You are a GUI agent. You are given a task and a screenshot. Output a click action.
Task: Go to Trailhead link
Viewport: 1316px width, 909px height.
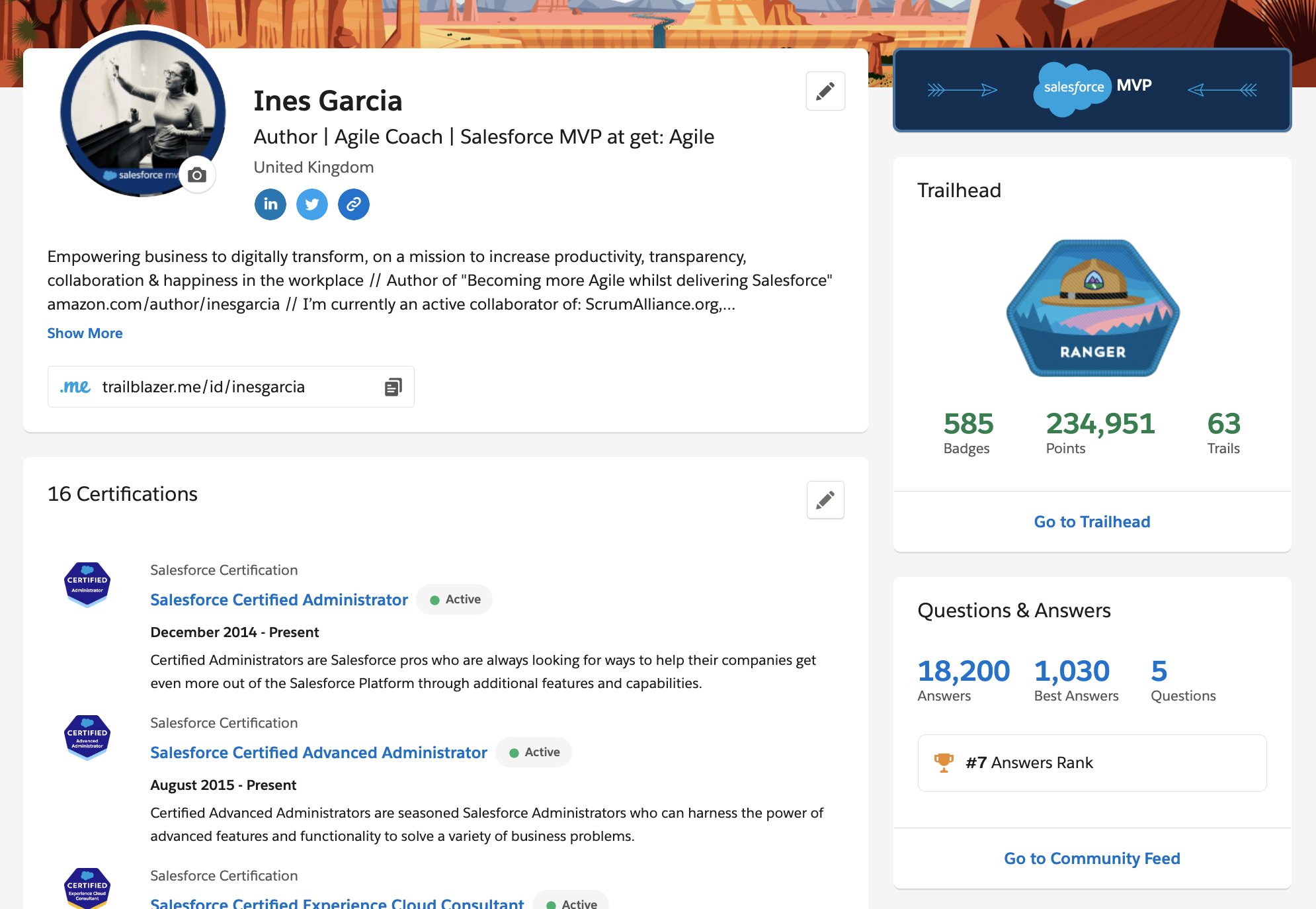click(1092, 522)
